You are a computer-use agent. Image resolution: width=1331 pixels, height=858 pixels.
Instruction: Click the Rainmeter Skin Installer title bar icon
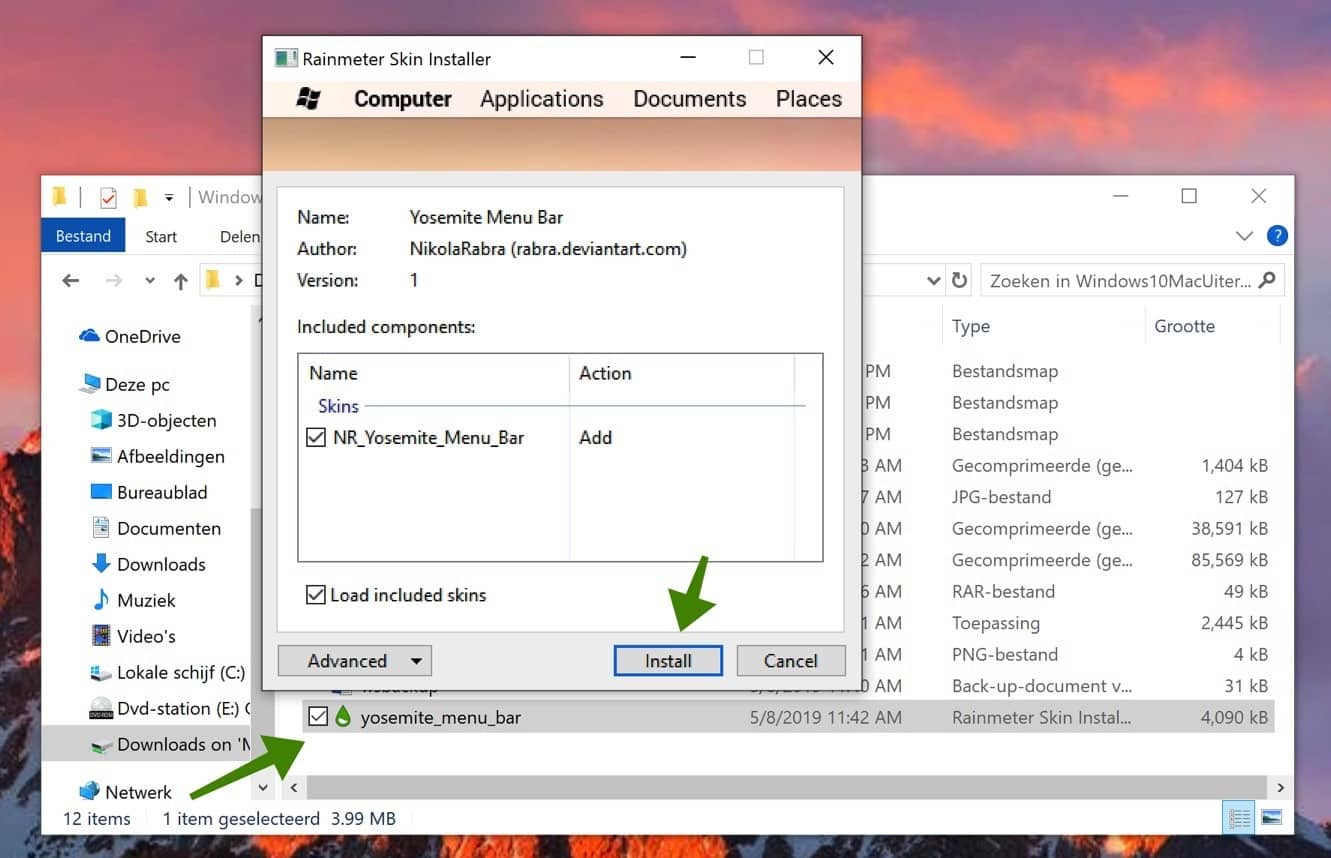[x=286, y=59]
